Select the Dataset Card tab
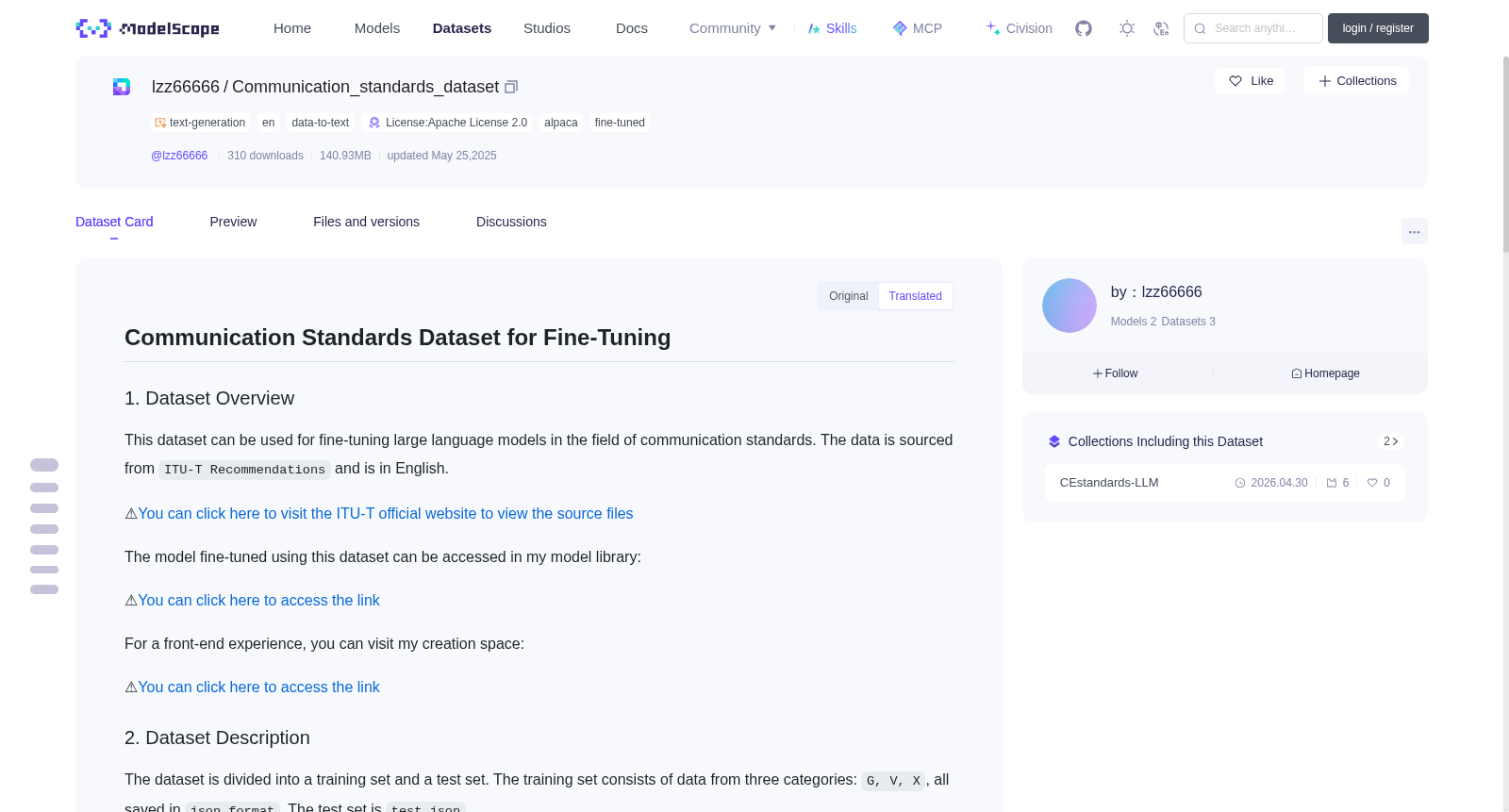This screenshot has width=1509, height=812. click(114, 222)
